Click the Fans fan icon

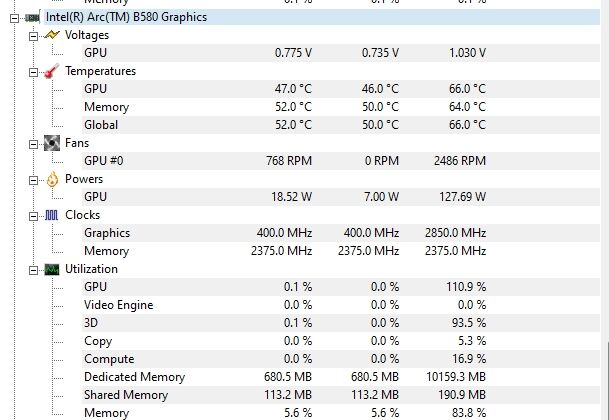pos(52,143)
